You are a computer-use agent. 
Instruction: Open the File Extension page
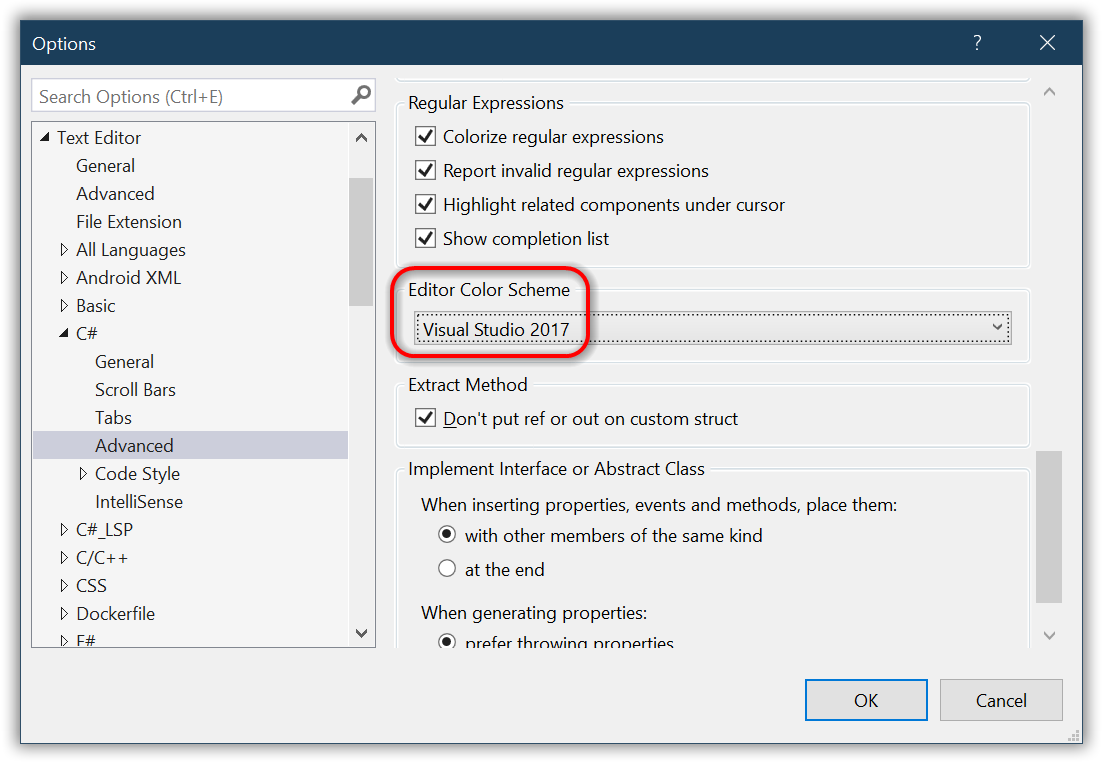[x=129, y=222]
